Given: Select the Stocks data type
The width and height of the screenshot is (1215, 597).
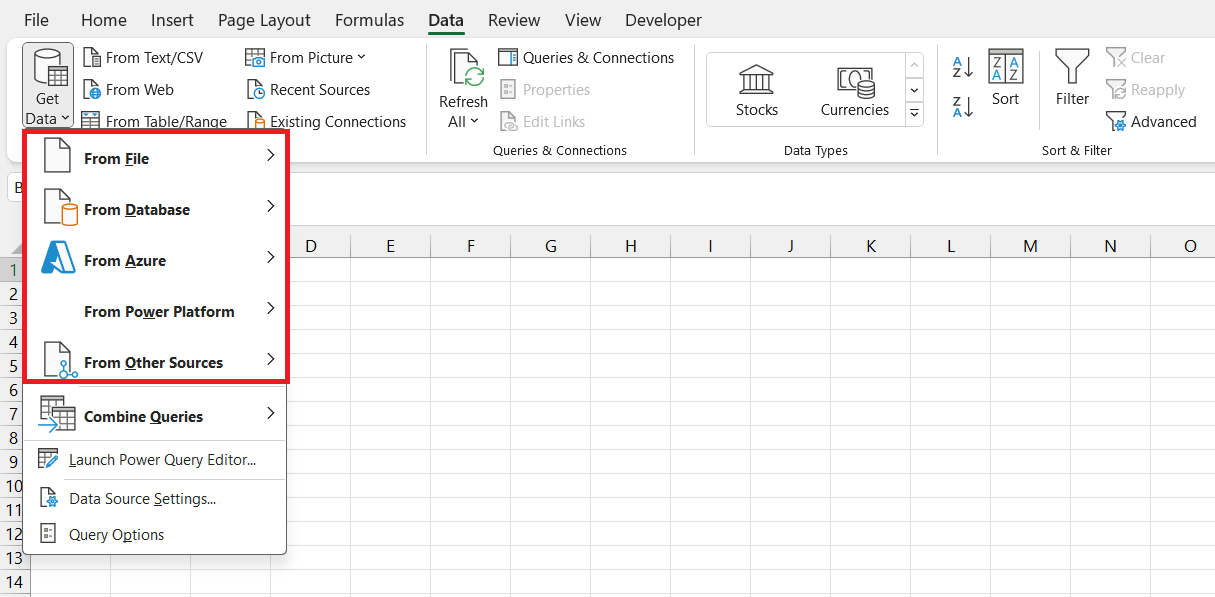Looking at the screenshot, I should pos(757,91).
